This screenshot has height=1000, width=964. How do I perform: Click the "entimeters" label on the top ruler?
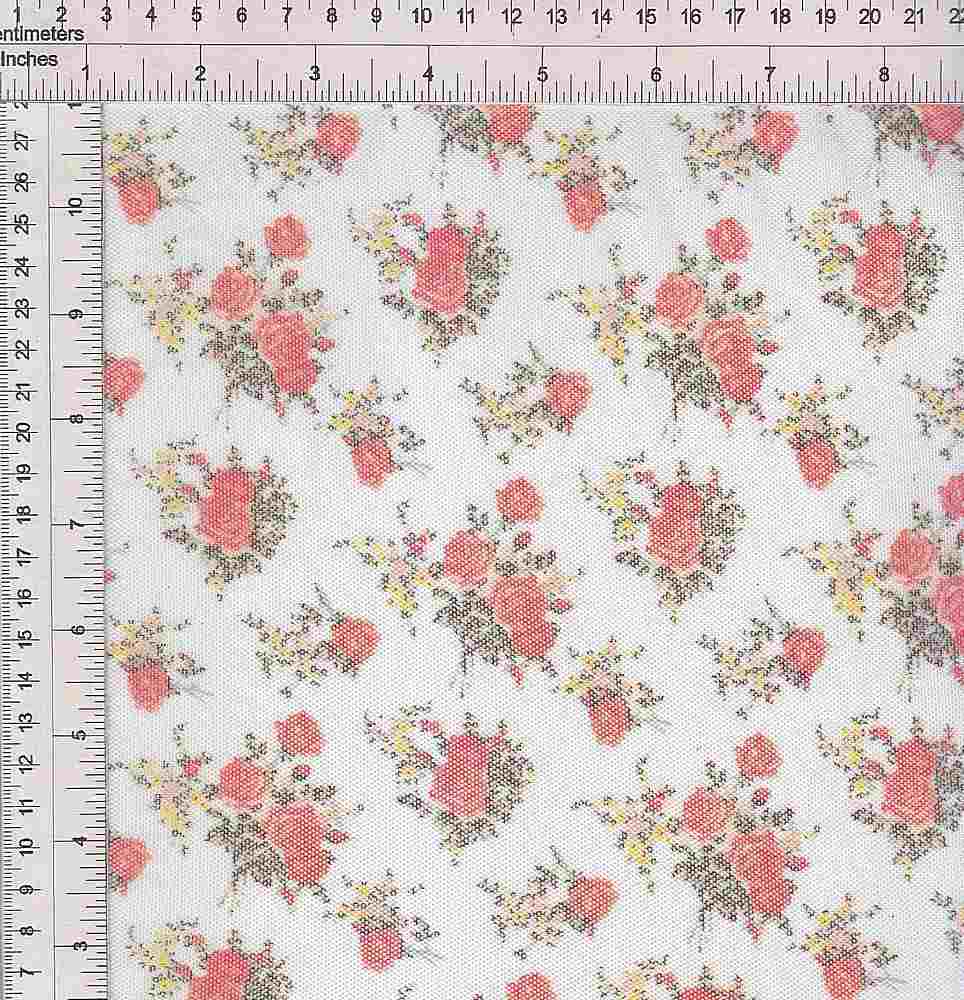41,34
